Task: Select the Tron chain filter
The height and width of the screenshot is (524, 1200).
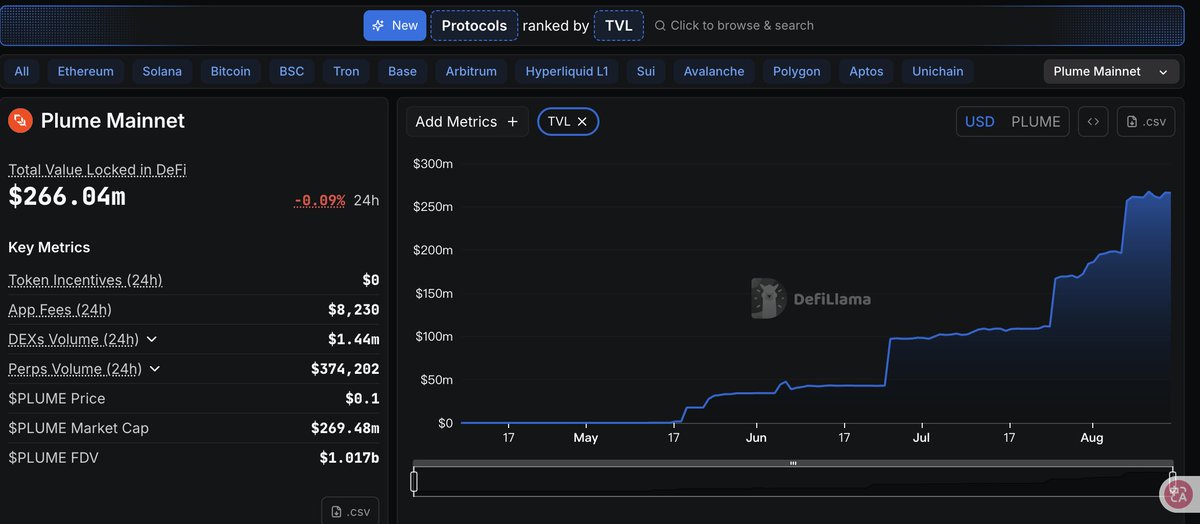Action: point(346,71)
